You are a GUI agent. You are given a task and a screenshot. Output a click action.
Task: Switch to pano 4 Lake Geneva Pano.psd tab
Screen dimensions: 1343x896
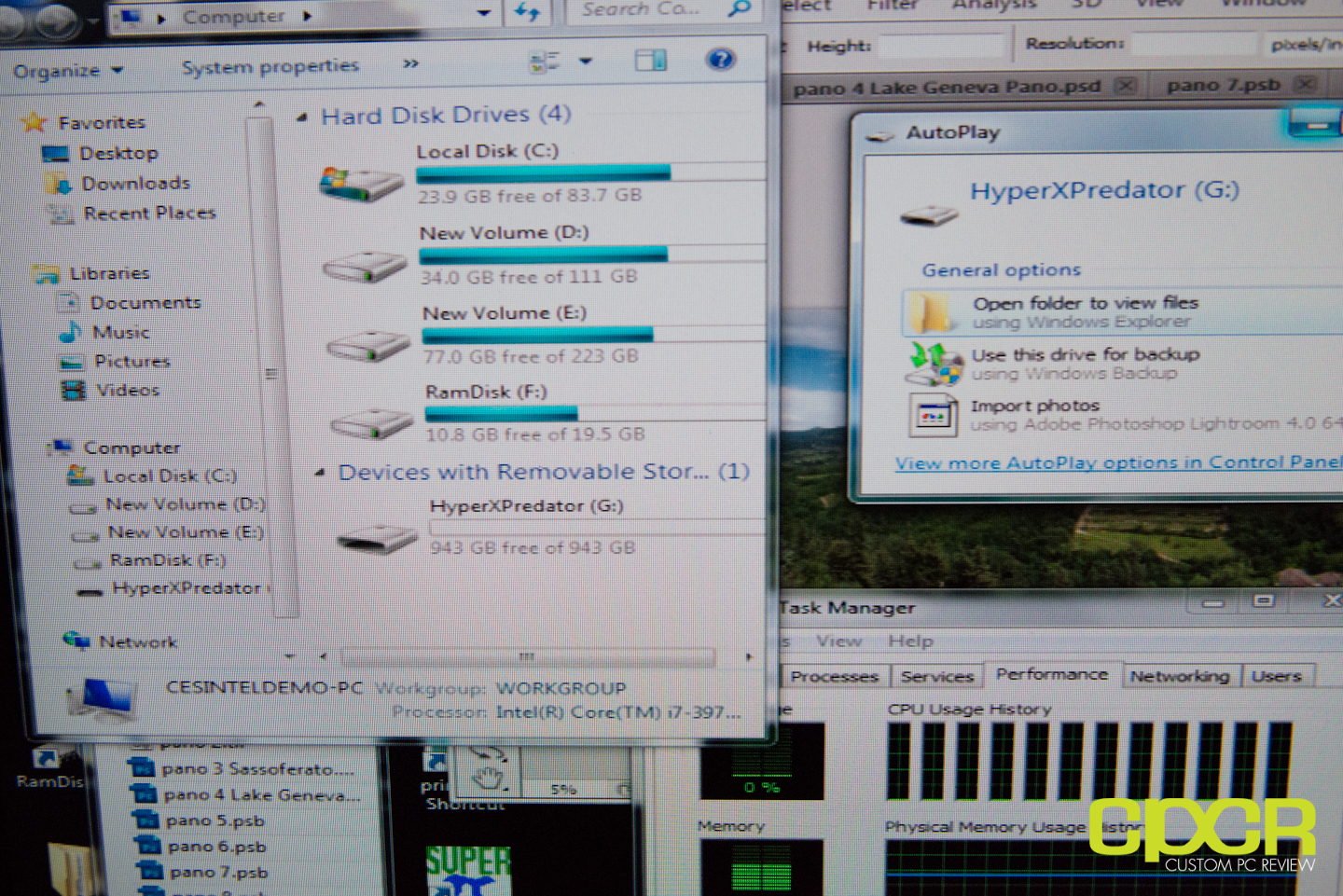point(947,88)
